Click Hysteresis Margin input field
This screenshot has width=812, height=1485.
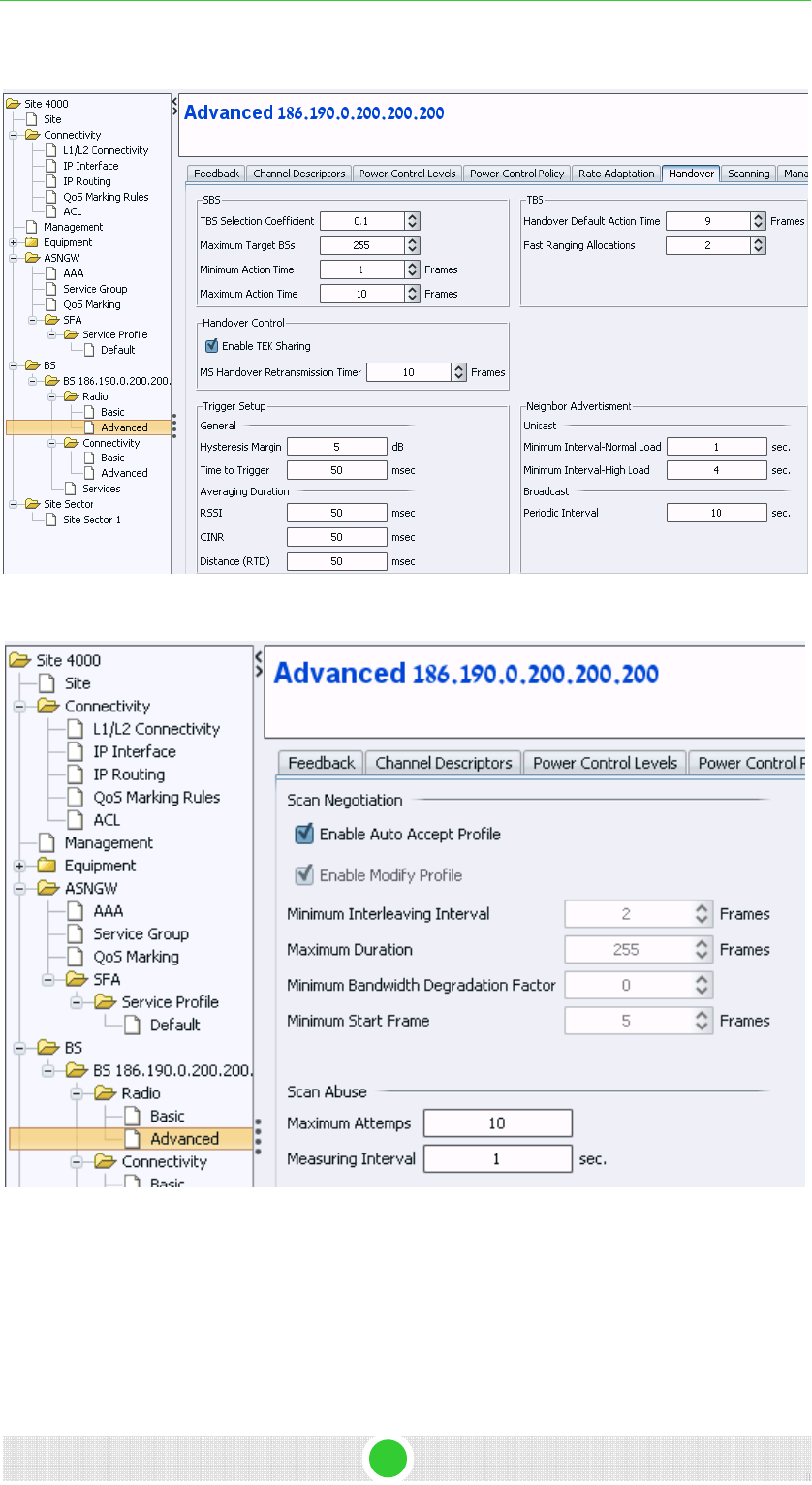click(x=337, y=447)
